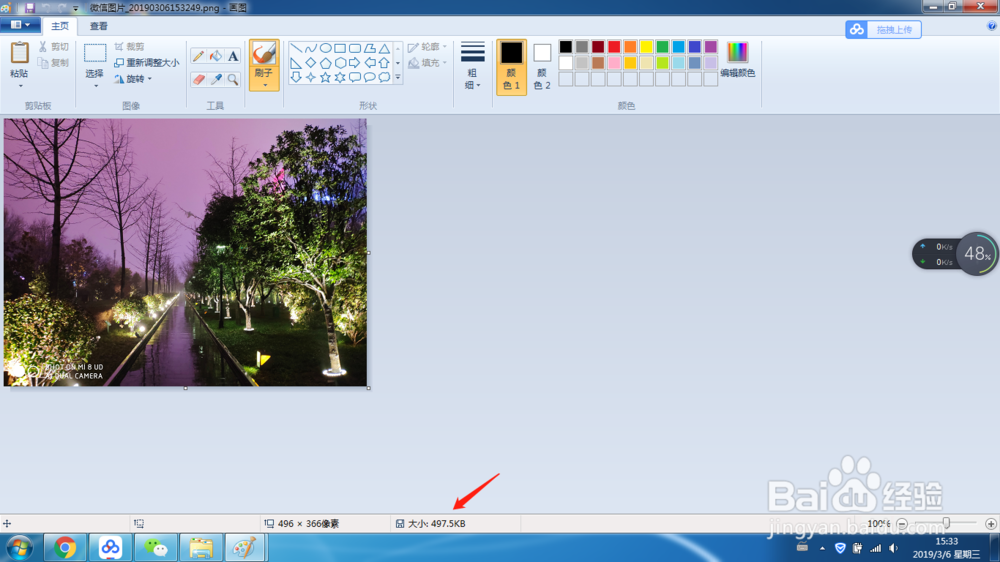Pick the purple color swatch
The height and width of the screenshot is (562, 1000).
710,47
